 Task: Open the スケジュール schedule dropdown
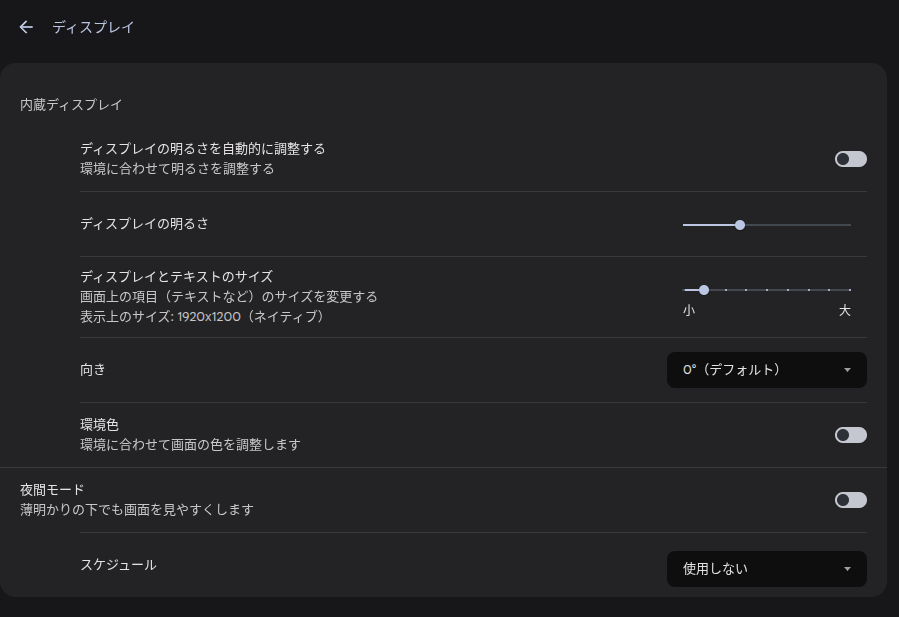point(766,569)
